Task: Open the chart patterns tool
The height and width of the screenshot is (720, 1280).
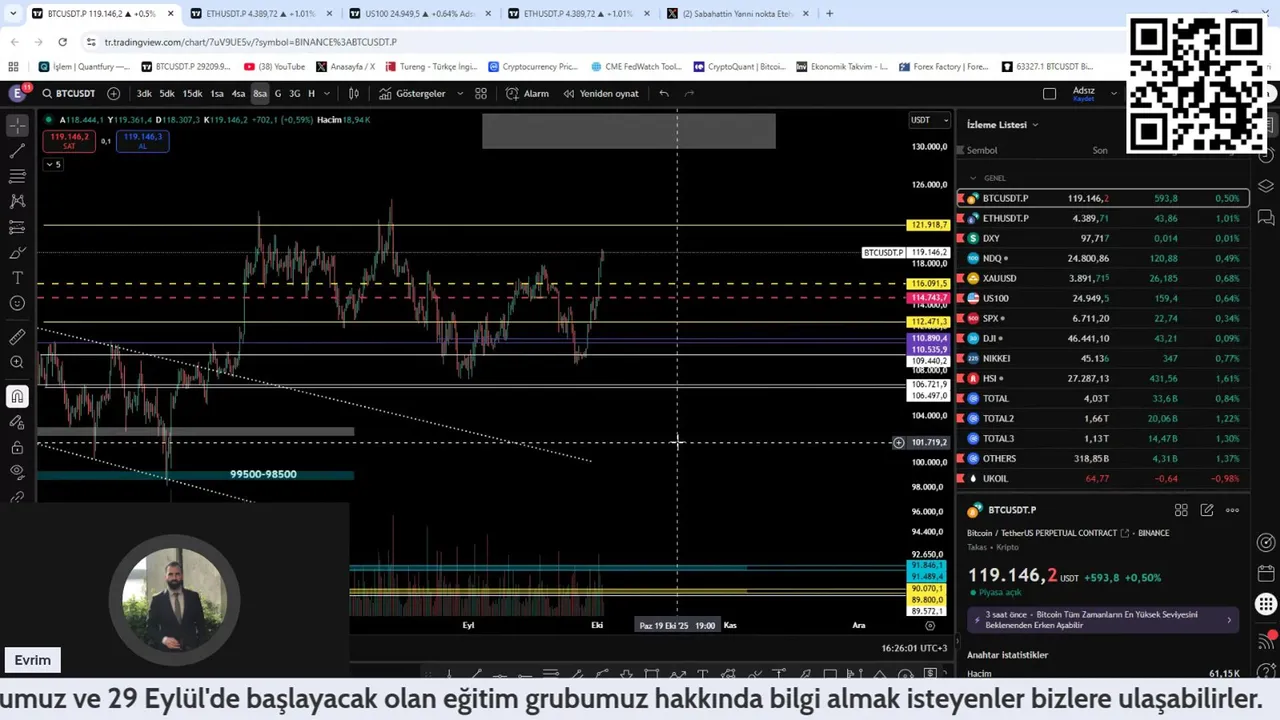Action: pyautogui.click(x=17, y=201)
